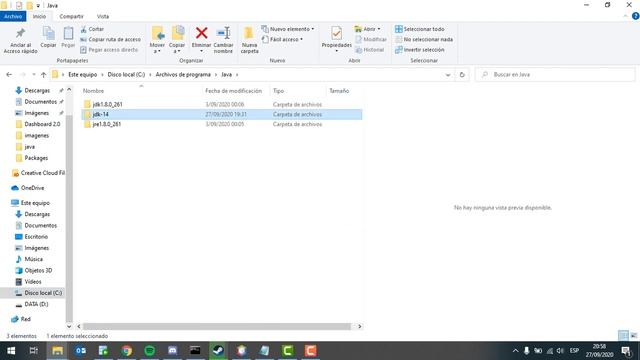Sort by Fecha de modificación column
The width and height of the screenshot is (640, 360).
pos(233,91)
